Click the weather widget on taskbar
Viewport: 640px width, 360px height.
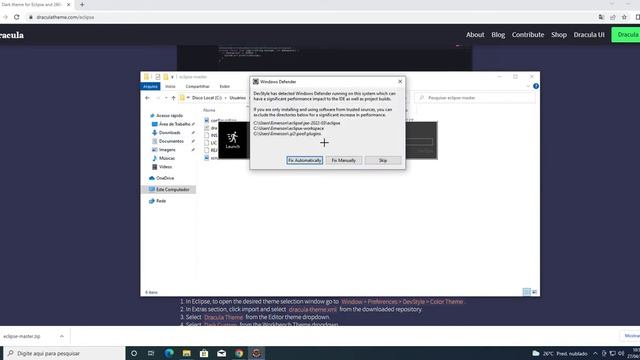[560, 353]
